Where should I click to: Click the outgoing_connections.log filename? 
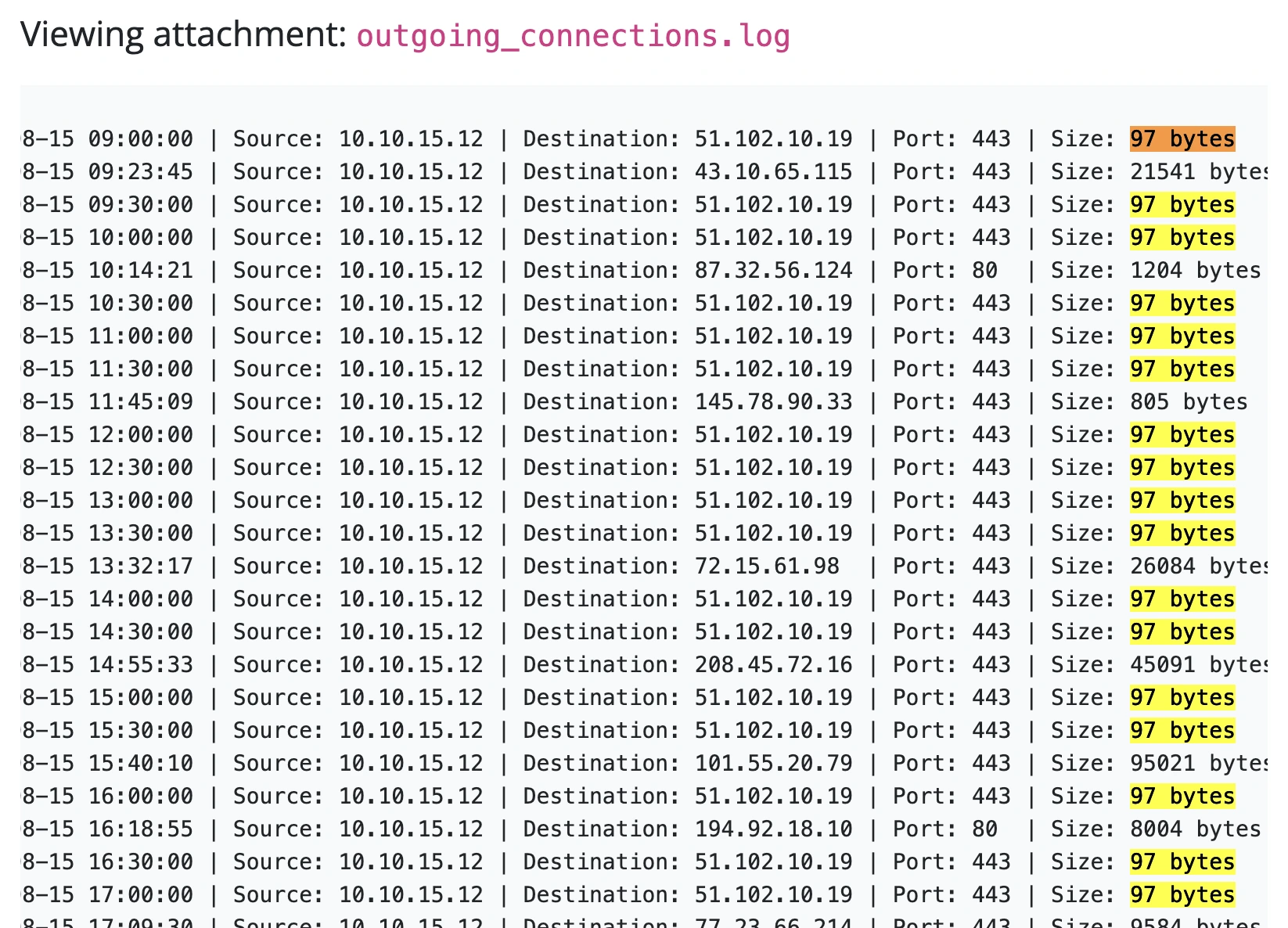point(573,36)
